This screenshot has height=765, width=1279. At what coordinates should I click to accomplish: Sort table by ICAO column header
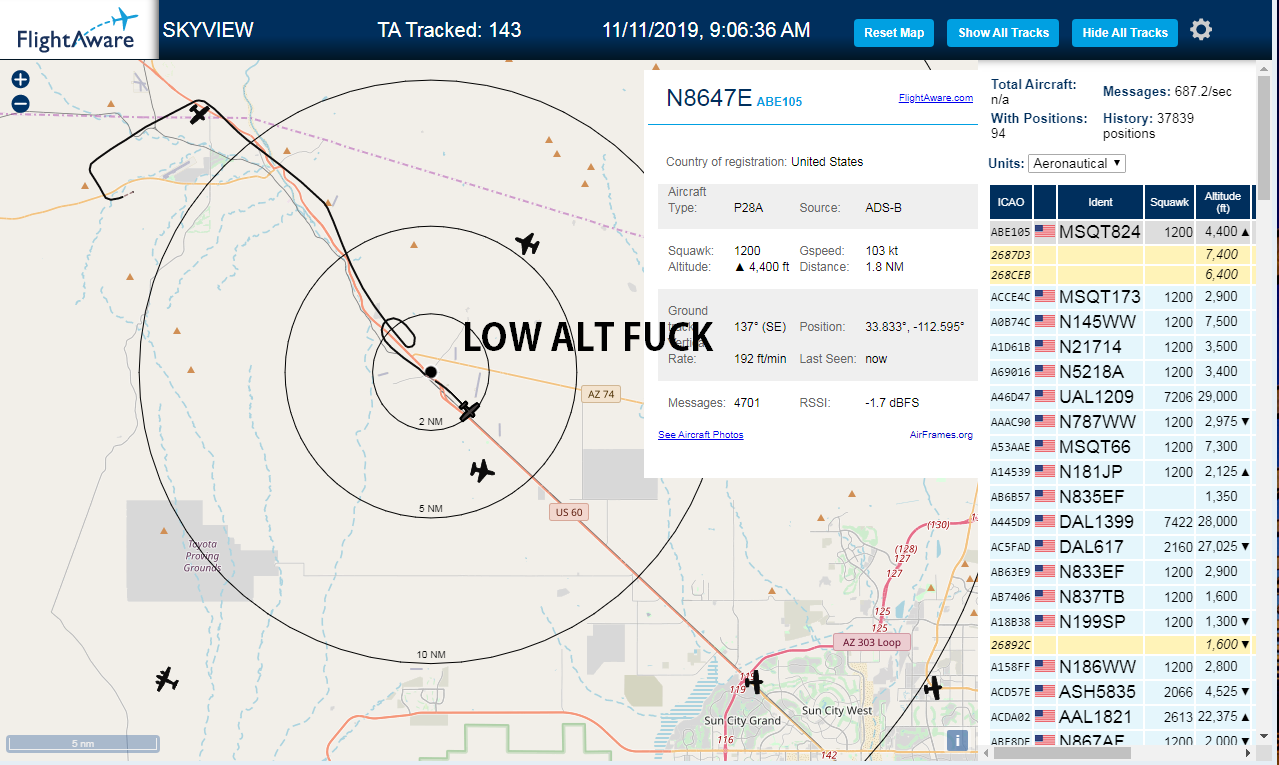click(1011, 202)
